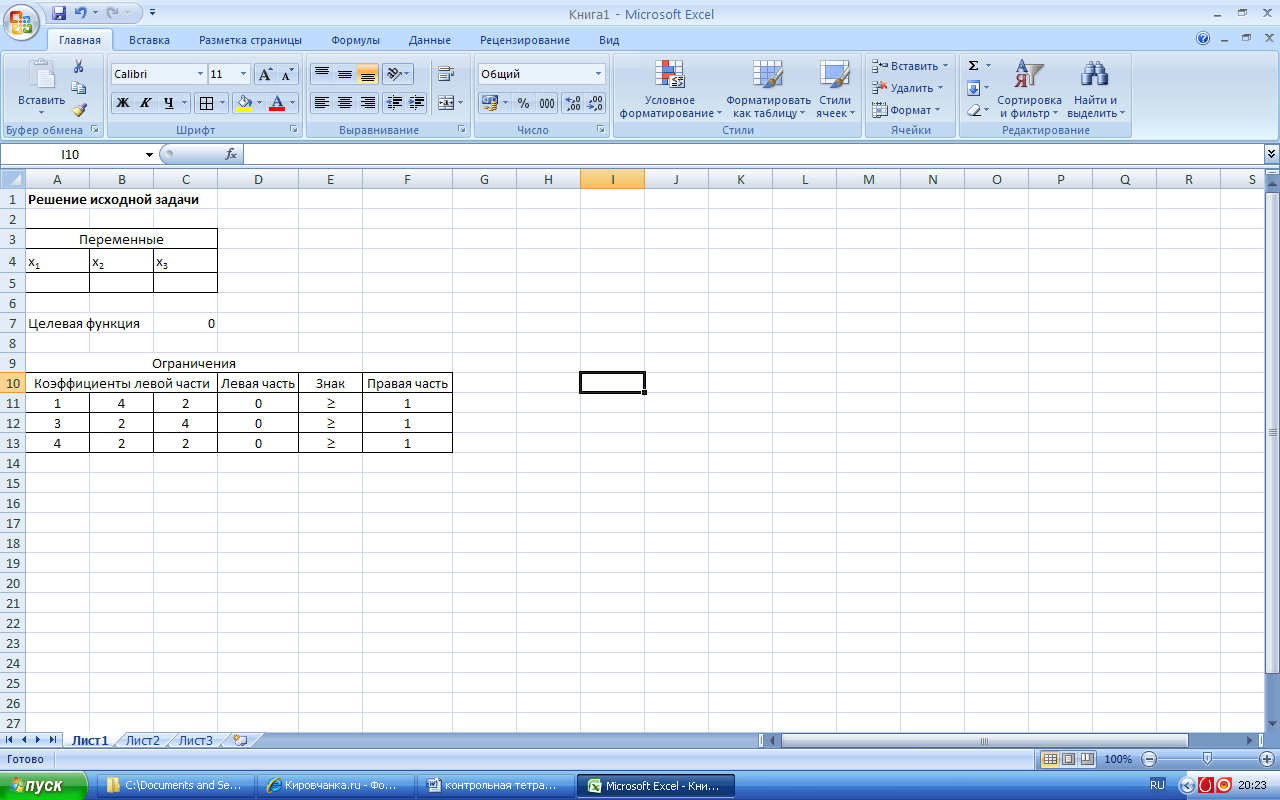Click zoom in plus button

click(x=1266, y=759)
